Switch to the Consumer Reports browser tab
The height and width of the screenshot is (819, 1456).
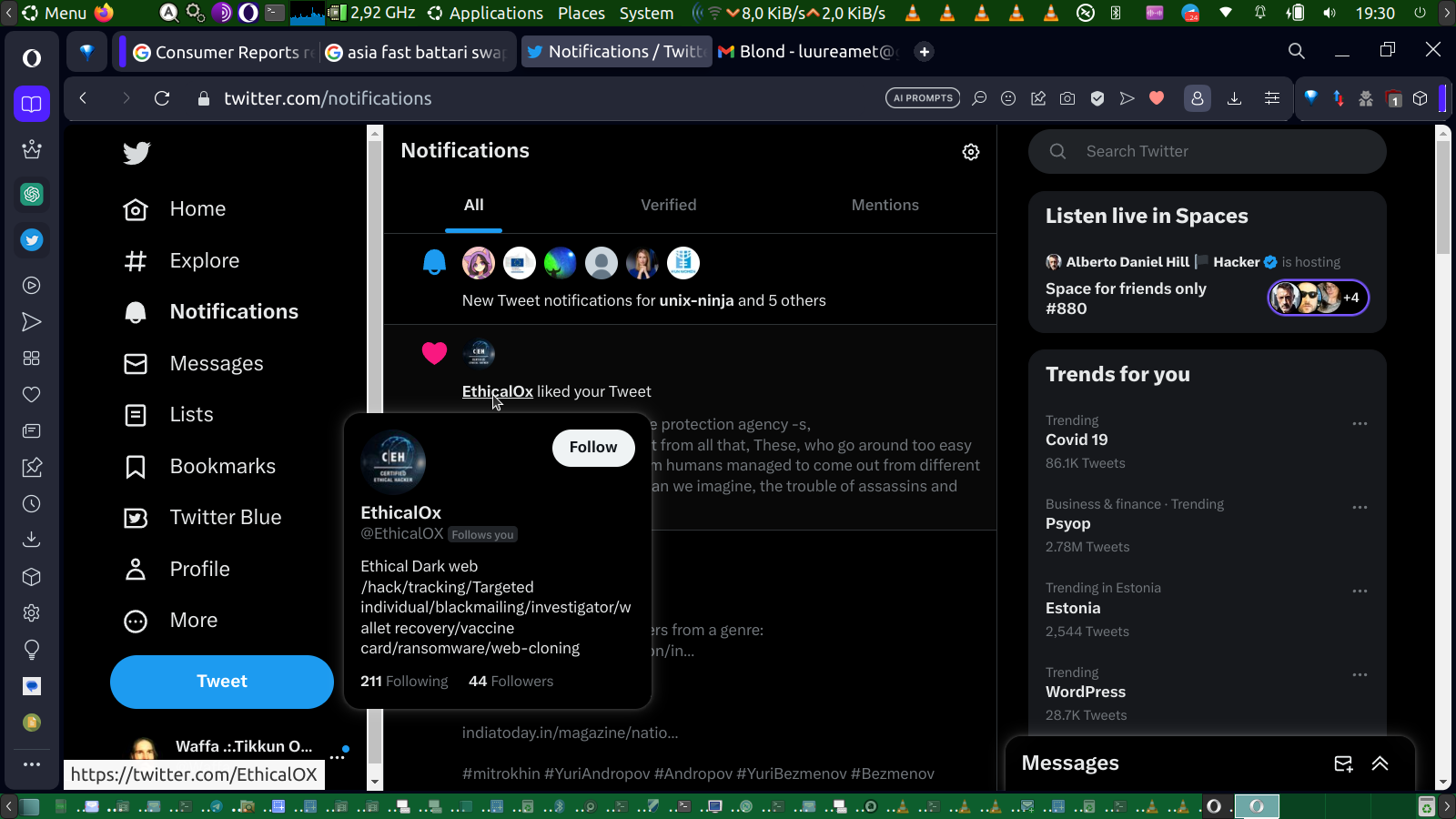(x=224, y=52)
